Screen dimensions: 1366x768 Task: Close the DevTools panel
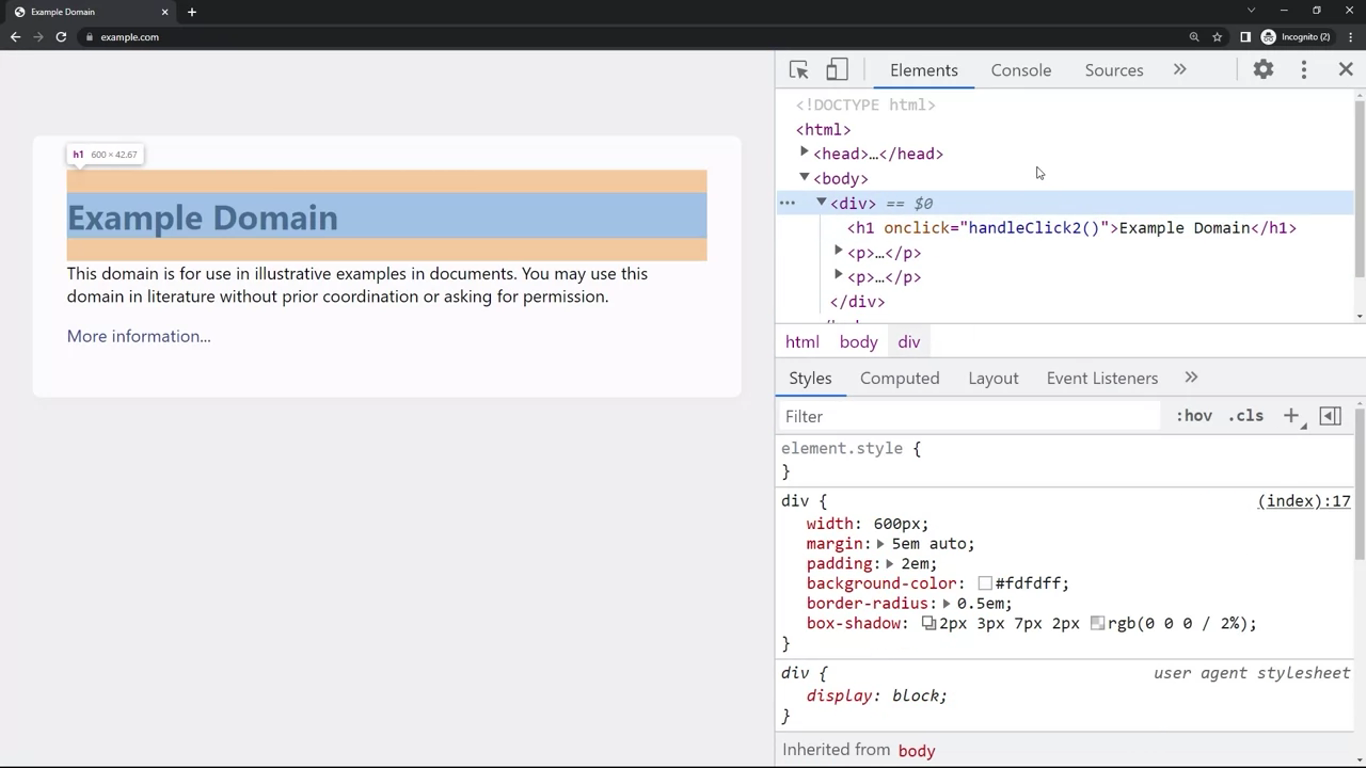[1345, 70]
